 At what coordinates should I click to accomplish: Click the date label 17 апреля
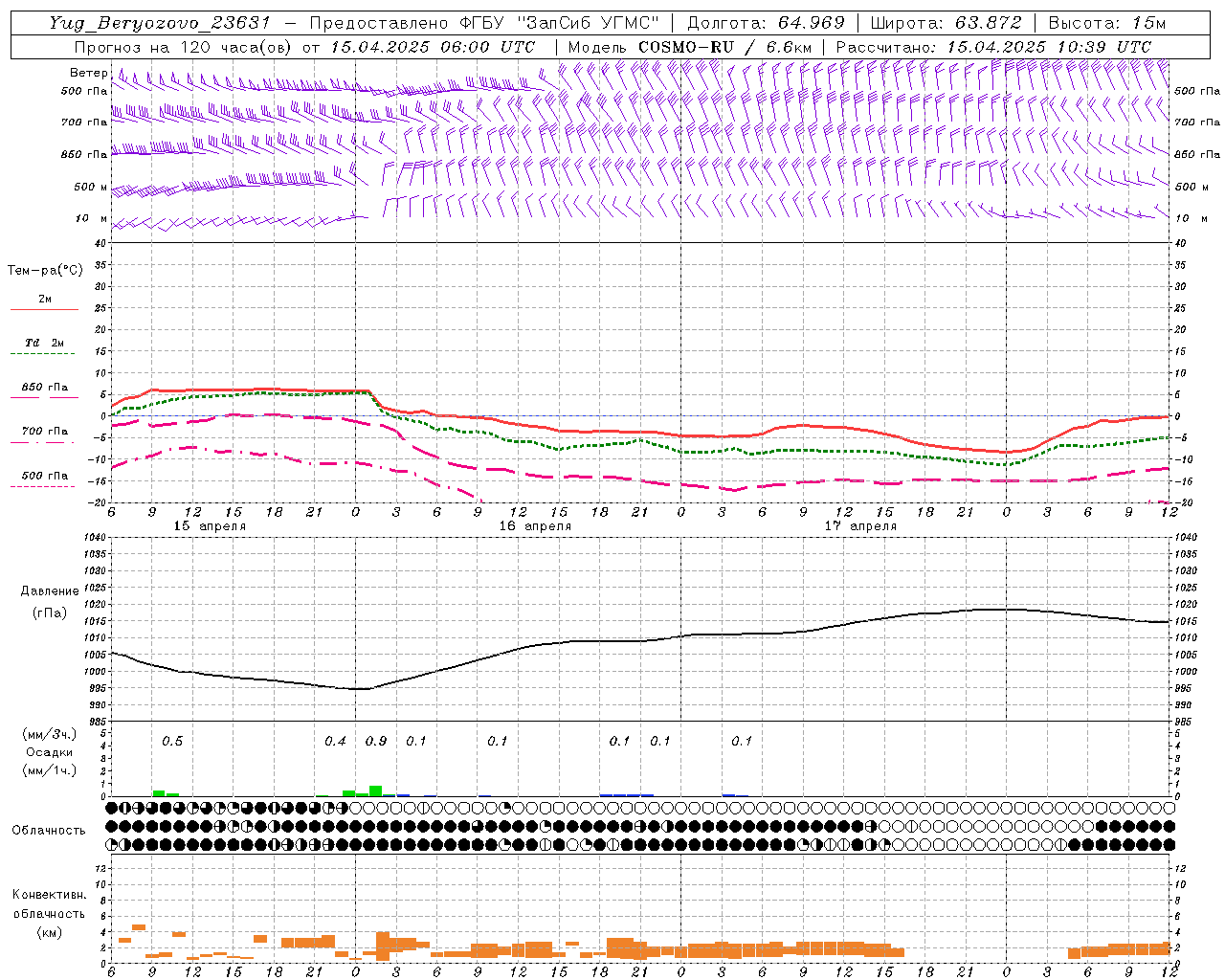pyautogui.click(x=860, y=526)
